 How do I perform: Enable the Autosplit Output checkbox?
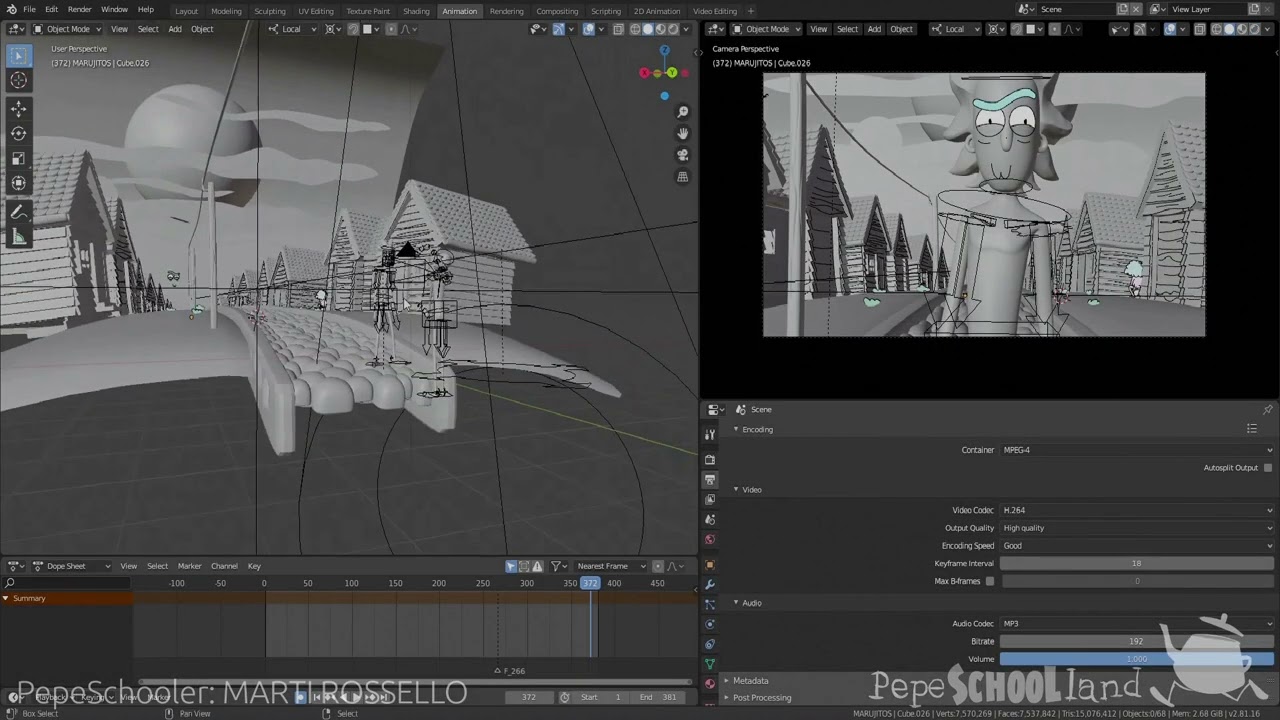[x=1268, y=468]
